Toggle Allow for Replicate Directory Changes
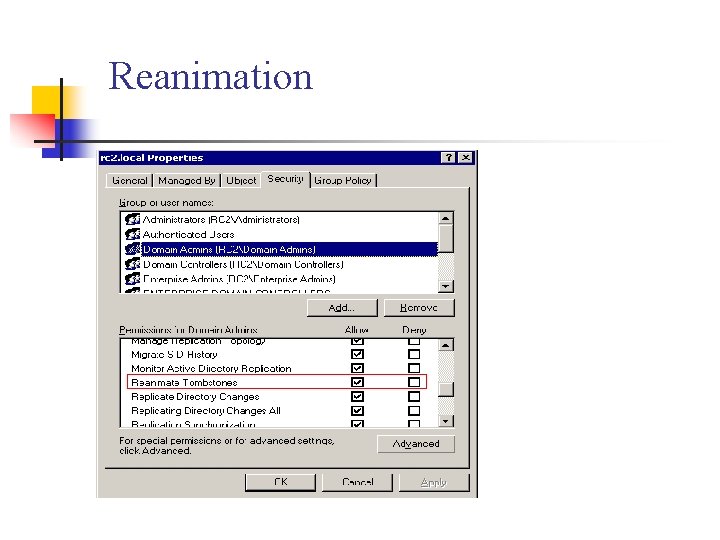 tap(357, 396)
